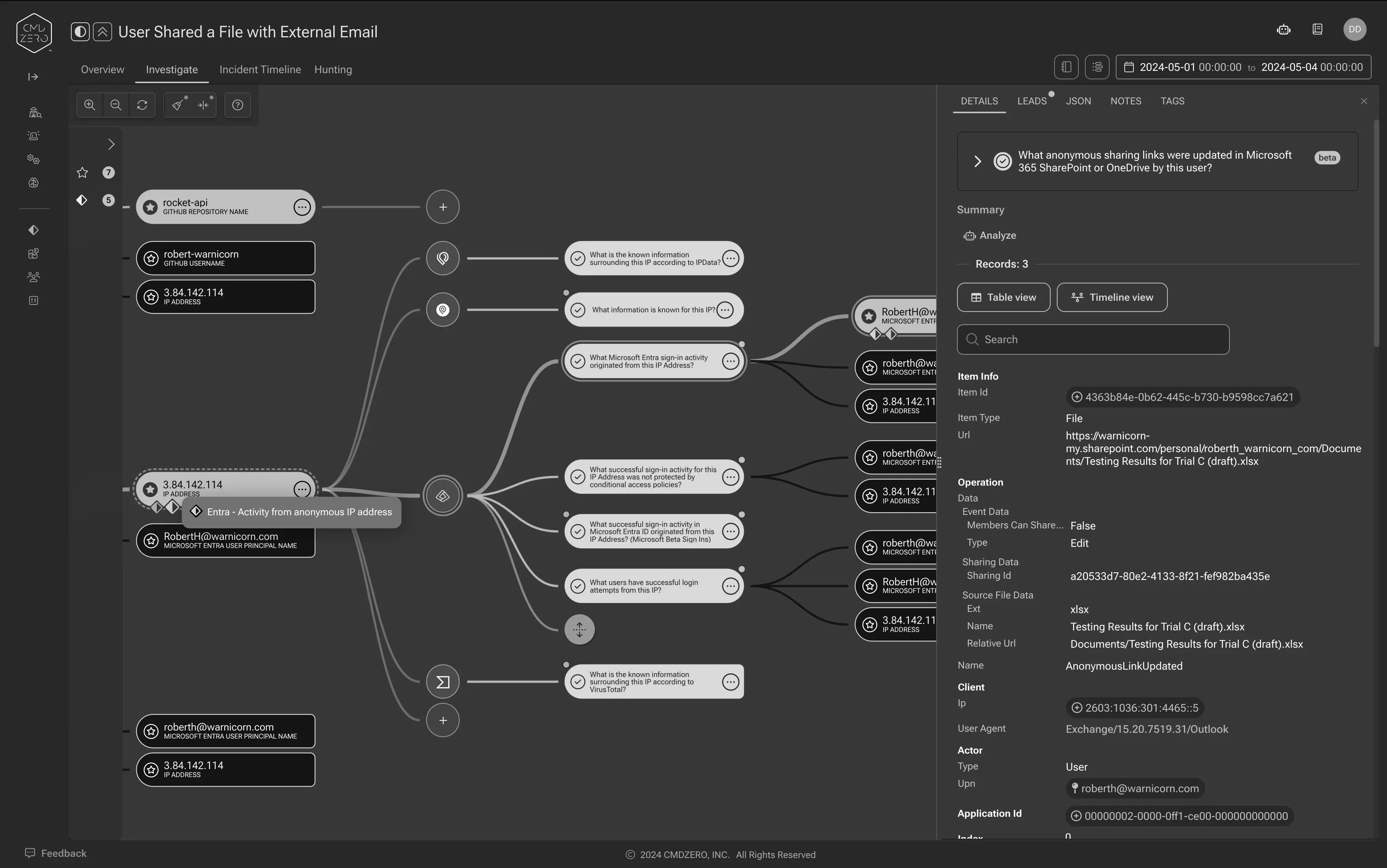
Task: Open the date range picker
Action: [1243, 67]
